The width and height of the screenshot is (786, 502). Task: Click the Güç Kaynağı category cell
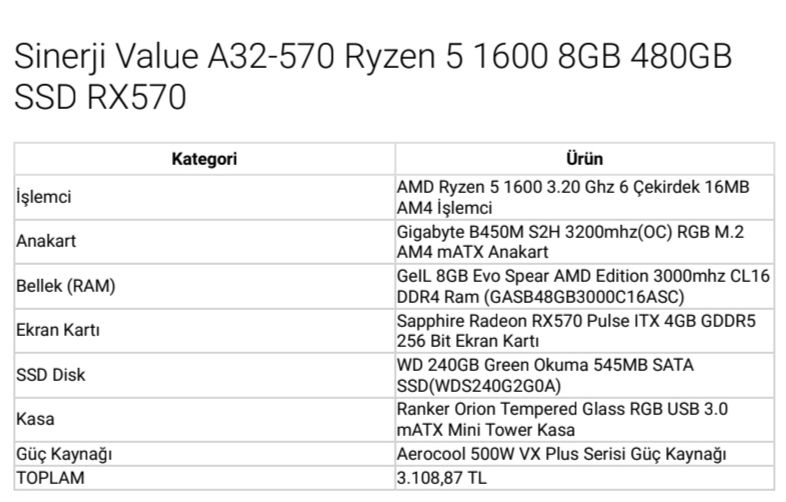(205, 454)
